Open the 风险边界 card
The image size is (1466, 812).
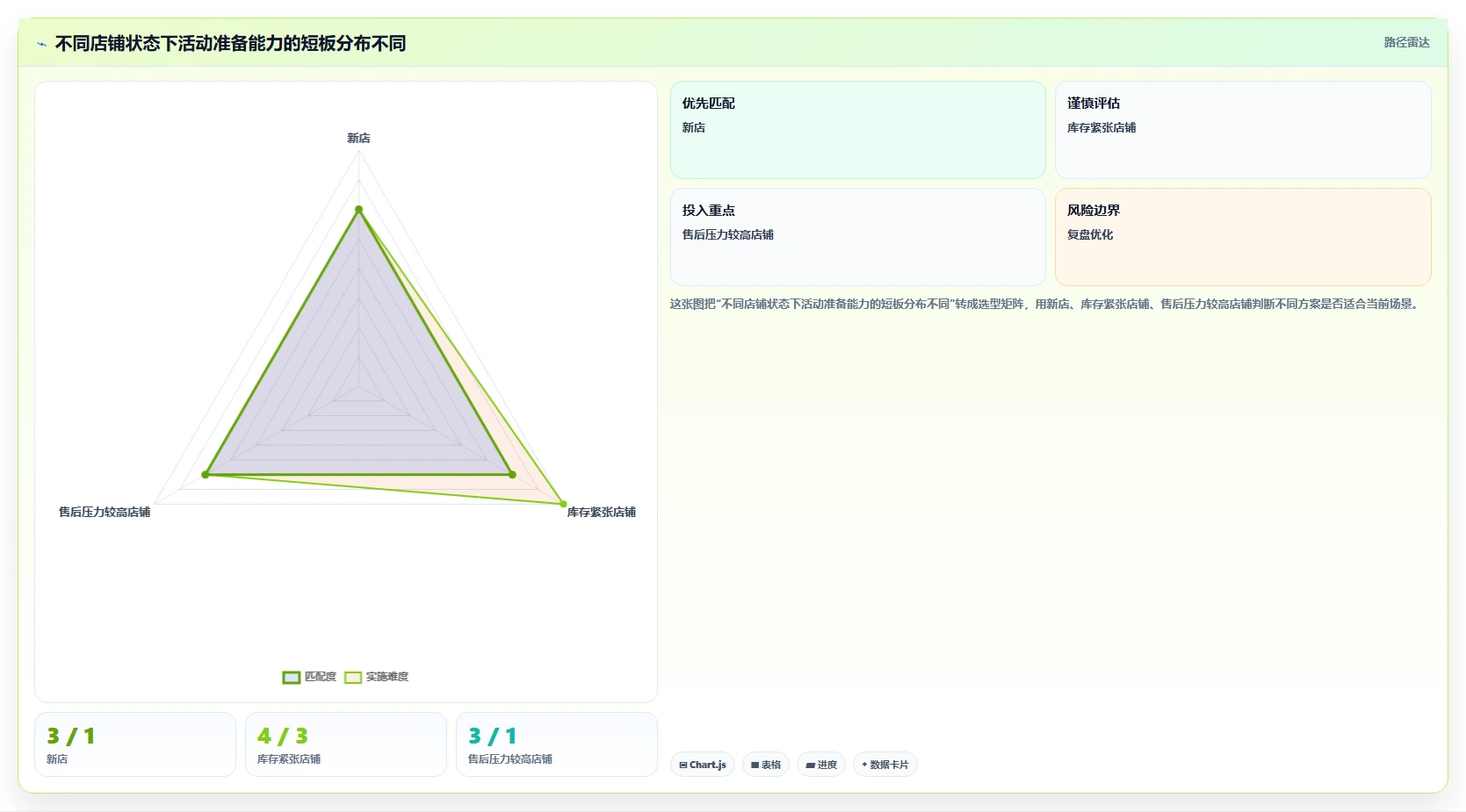click(1243, 237)
